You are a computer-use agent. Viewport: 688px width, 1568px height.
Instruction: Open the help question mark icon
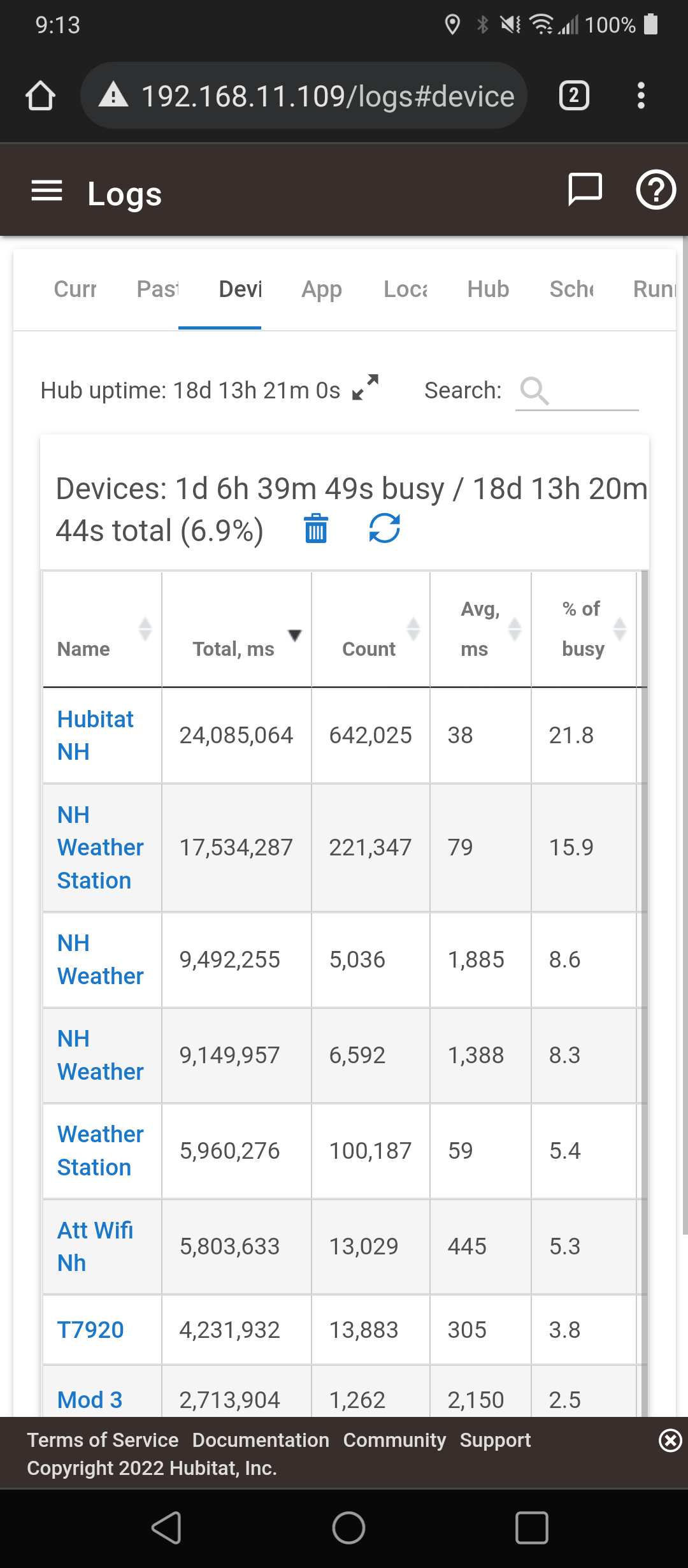click(x=656, y=190)
